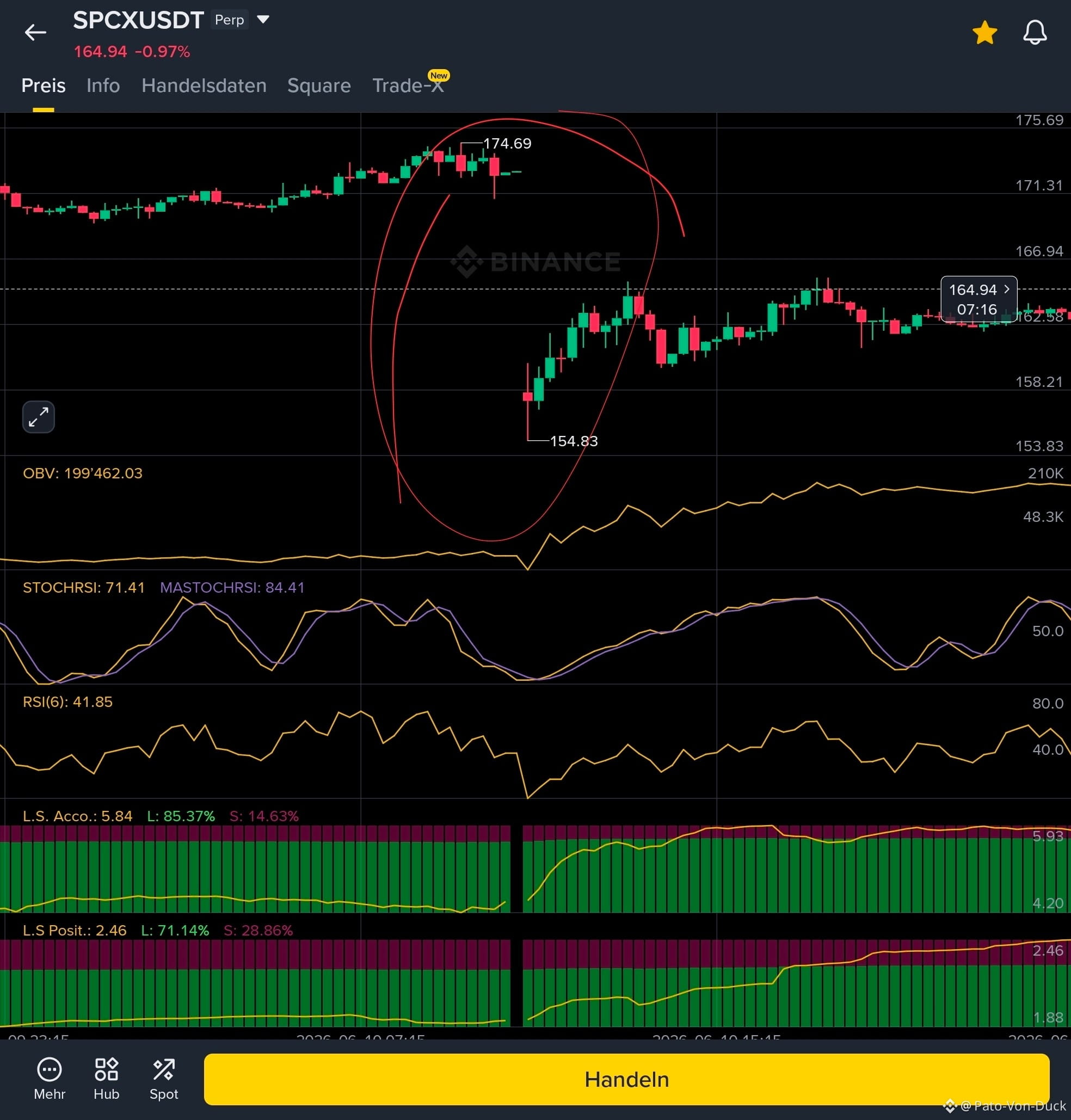Expand chart to fullscreen

(39, 417)
